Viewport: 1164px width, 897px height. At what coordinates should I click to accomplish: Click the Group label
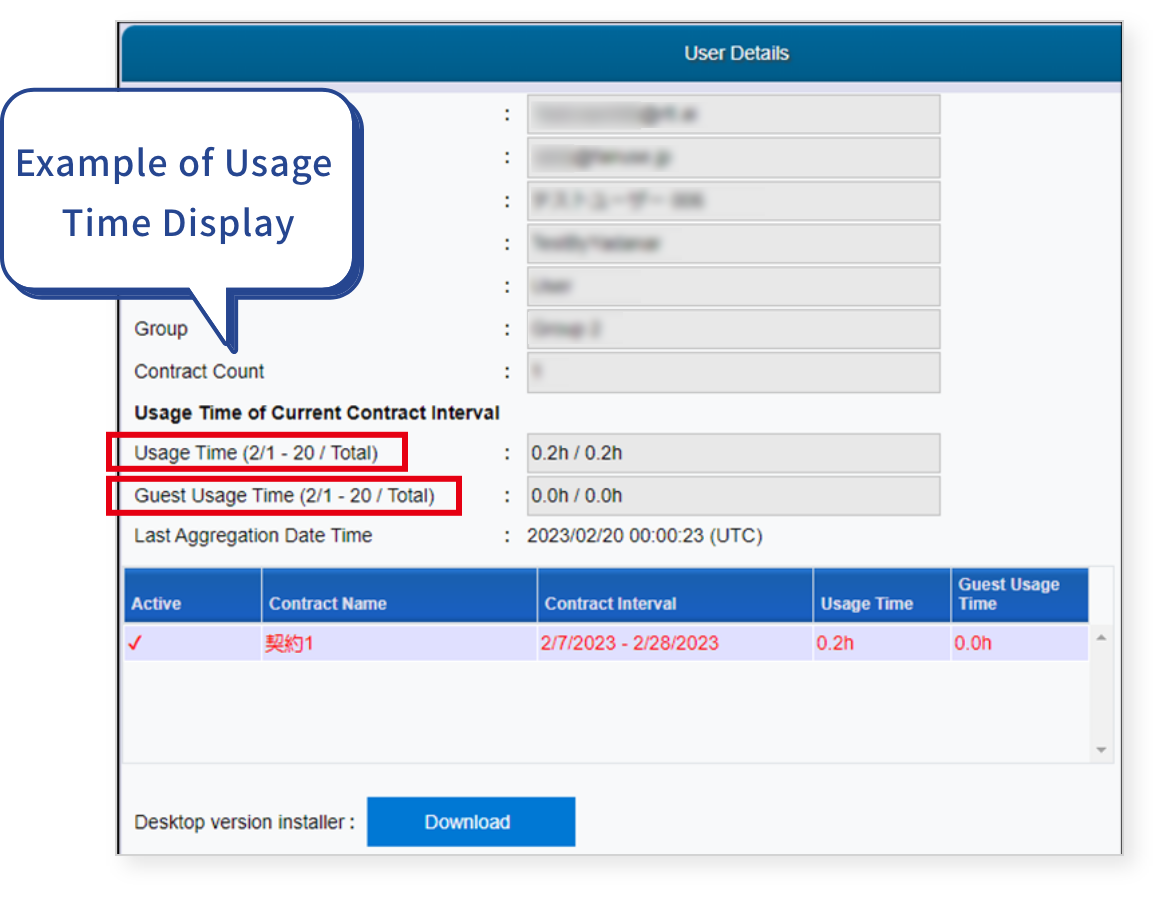click(x=161, y=329)
